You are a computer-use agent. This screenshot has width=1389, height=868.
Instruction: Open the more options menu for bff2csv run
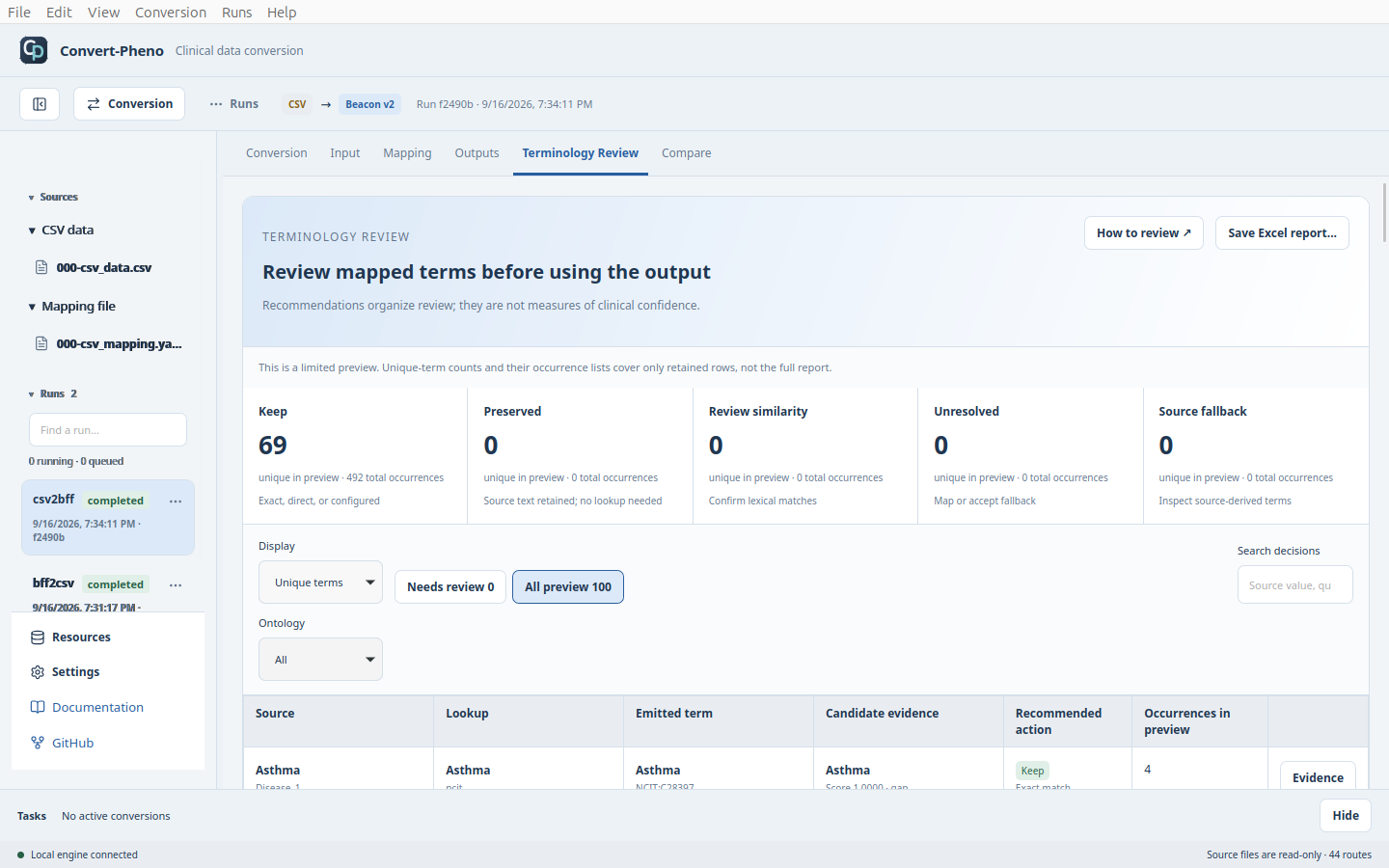click(x=176, y=585)
